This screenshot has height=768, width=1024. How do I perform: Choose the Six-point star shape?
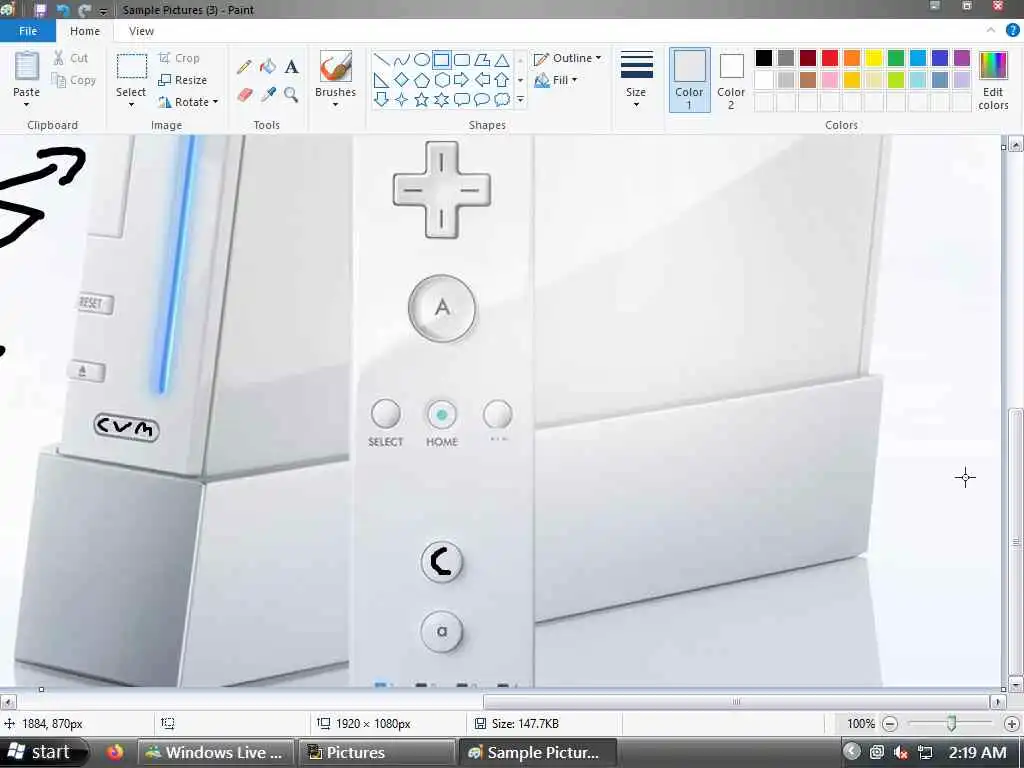click(441, 99)
